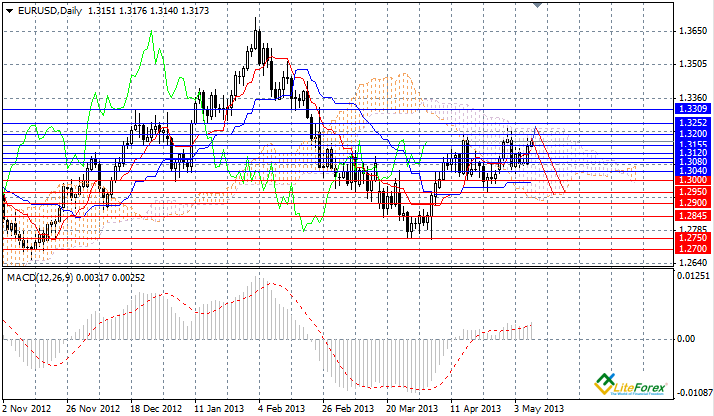714x416 pixels.
Task: Select the 1.2845 red price level tag
Action: (693, 215)
